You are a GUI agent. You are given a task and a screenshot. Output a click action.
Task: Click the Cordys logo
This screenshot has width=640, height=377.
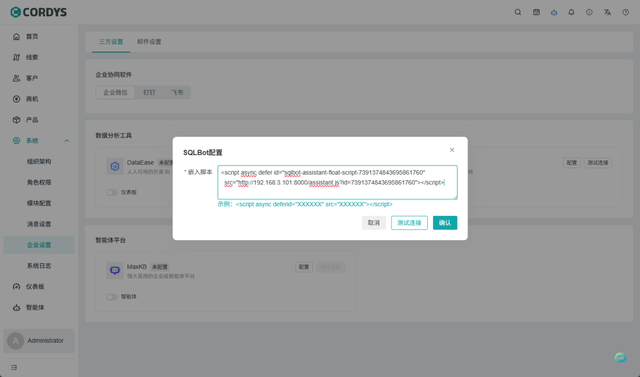[38, 12]
